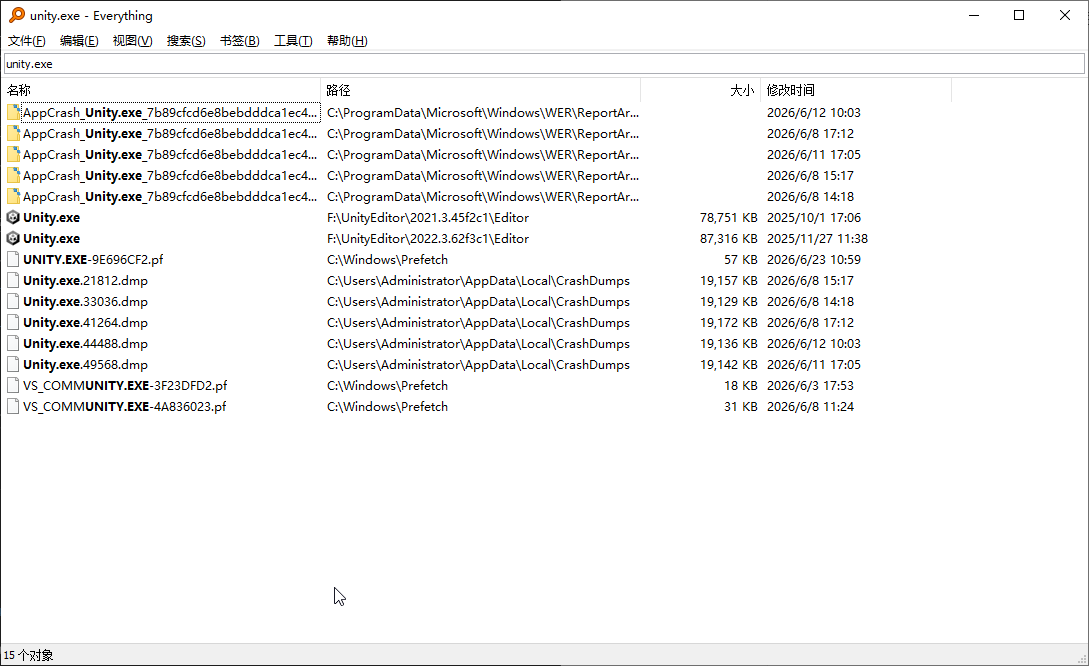The image size is (1089, 666).
Task: Select Unity.exe.49568.dmp file name
Action: pyautogui.click(x=85, y=365)
